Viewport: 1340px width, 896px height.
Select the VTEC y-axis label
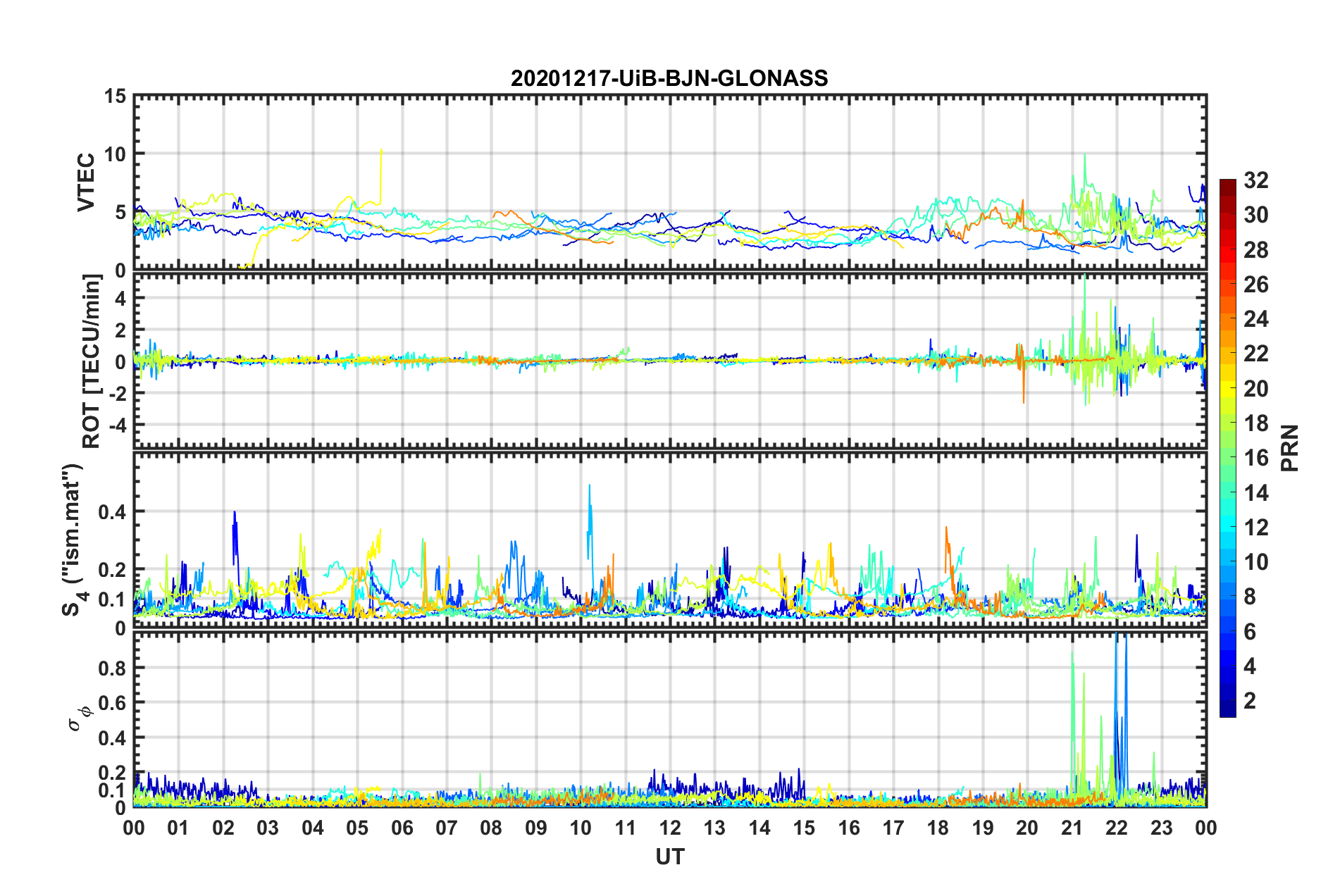point(86,182)
